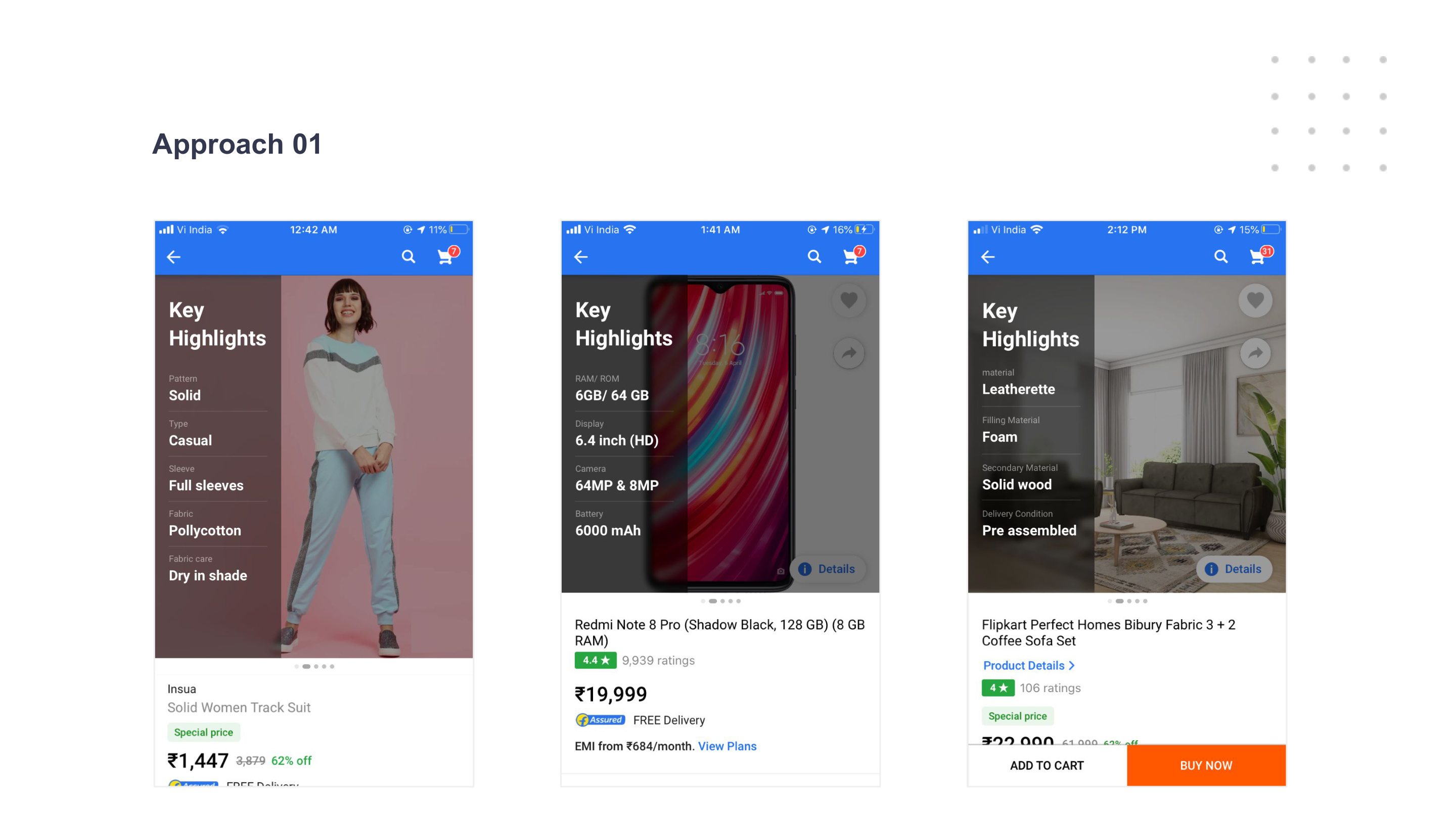
Task: Click the 'Foam' filling material highlight
Action: click(x=999, y=437)
